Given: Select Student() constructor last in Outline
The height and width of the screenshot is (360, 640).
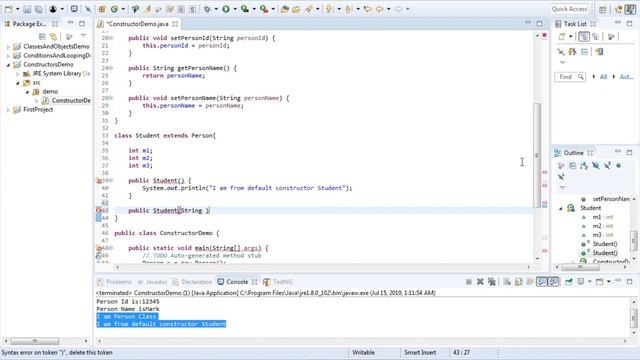Looking at the screenshot, I should 605,253.
